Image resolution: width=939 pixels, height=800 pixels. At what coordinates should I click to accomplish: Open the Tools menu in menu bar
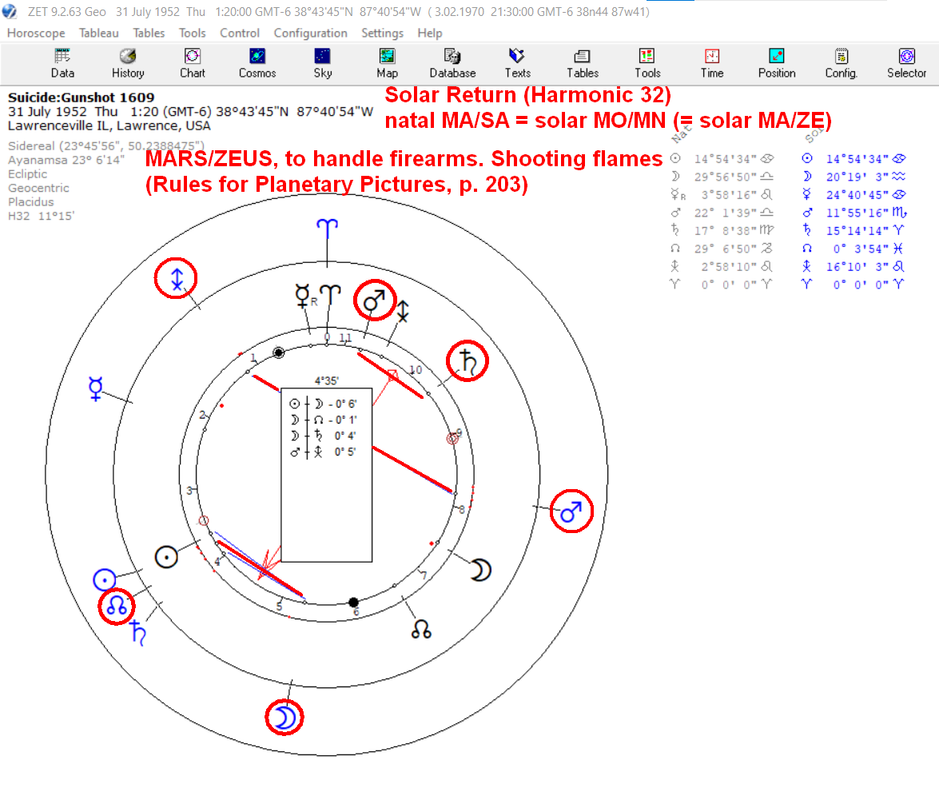pos(192,33)
